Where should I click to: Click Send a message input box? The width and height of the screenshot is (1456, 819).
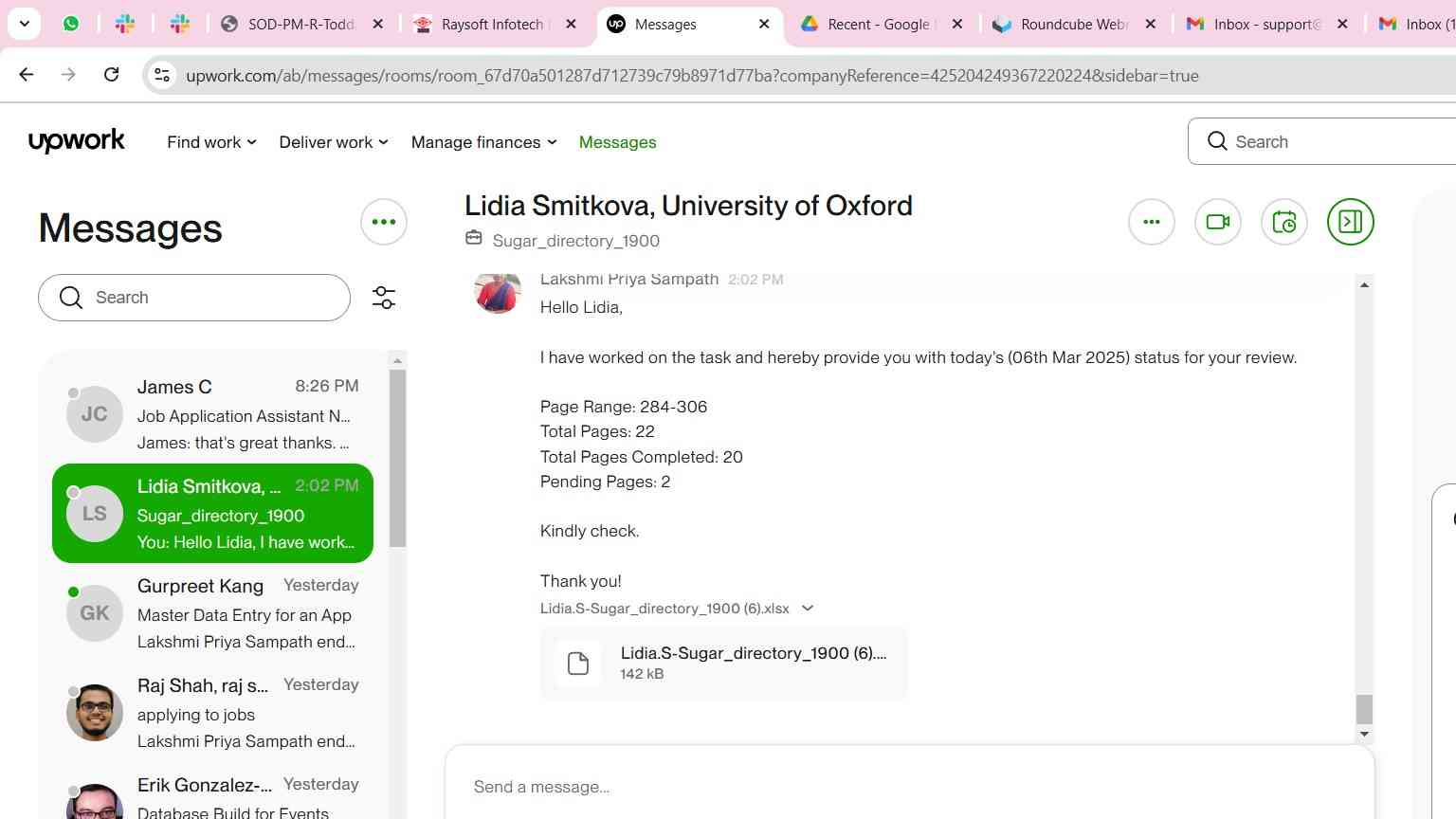point(910,787)
